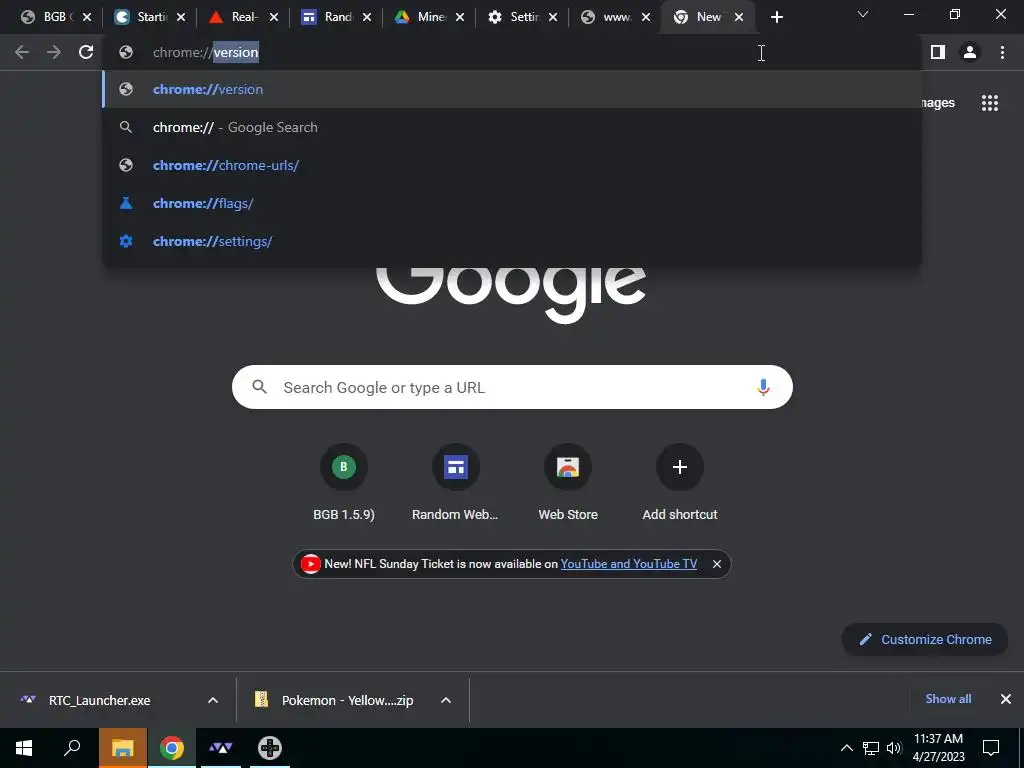Select chrome://version suggestion

click(512, 89)
